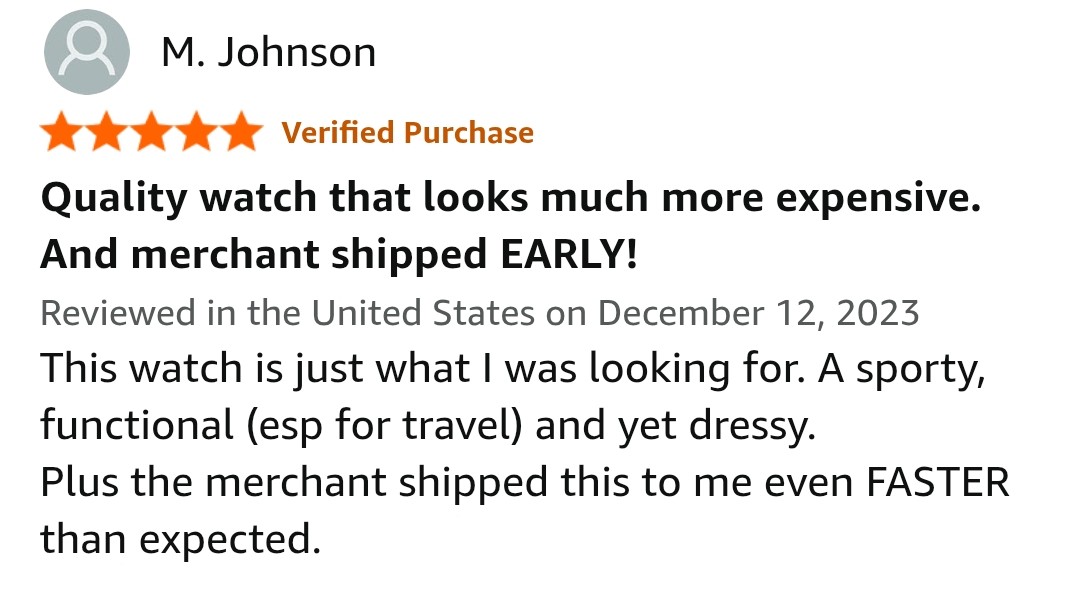Click the fifth orange rating star
The width and height of the screenshot is (1080, 589).
click(241, 131)
